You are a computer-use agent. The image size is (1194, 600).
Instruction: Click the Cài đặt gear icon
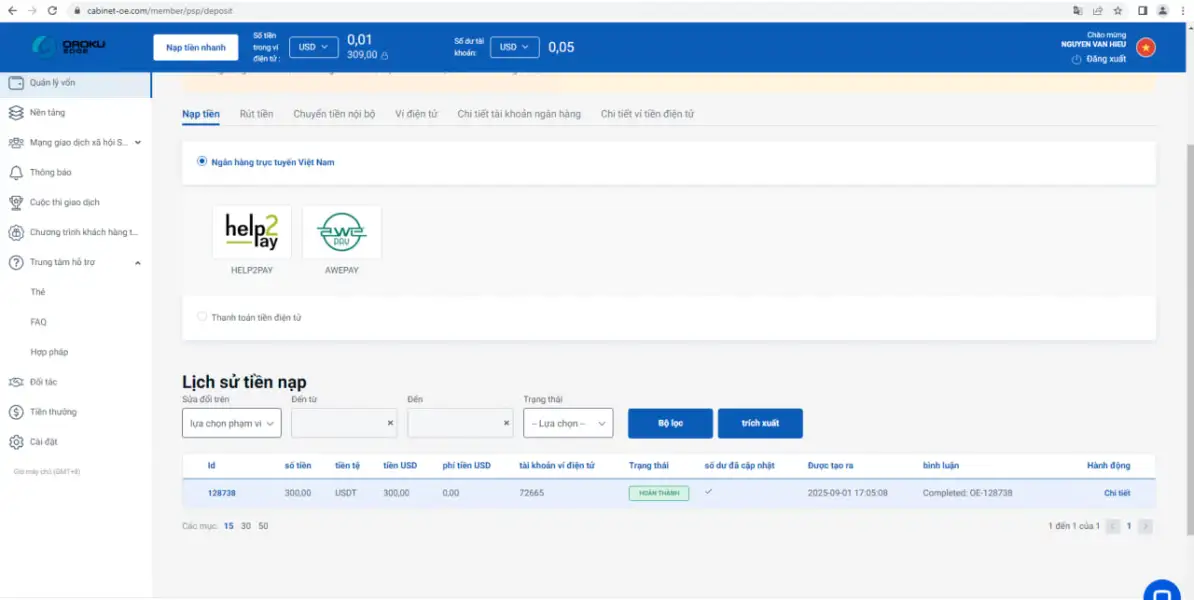coord(16,442)
